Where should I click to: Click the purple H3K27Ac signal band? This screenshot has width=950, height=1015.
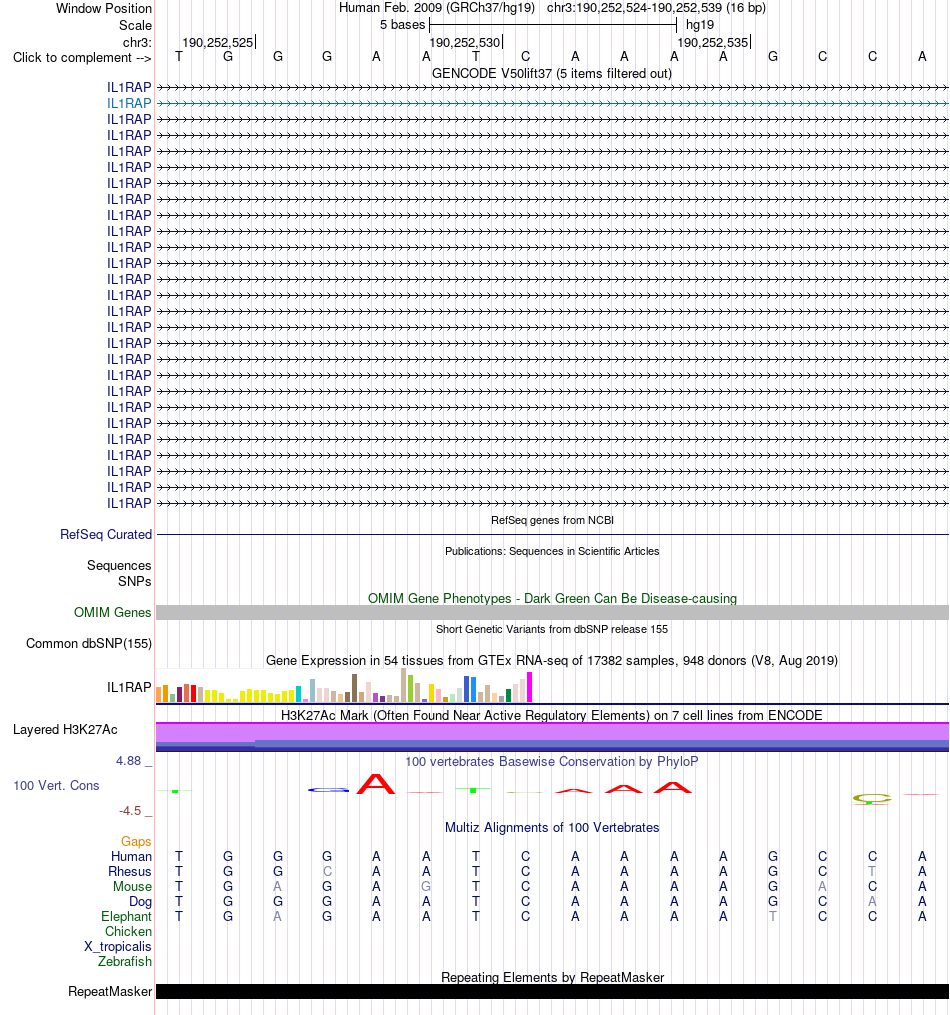coord(552,731)
